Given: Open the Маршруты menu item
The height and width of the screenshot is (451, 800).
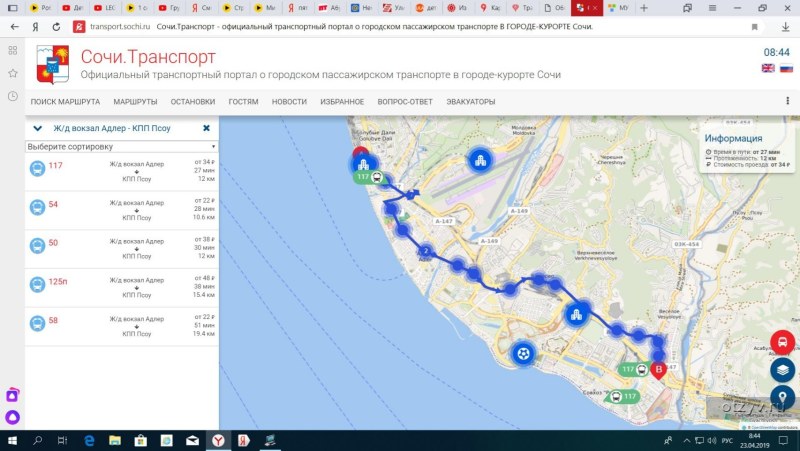Looking at the screenshot, I should (135, 102).
